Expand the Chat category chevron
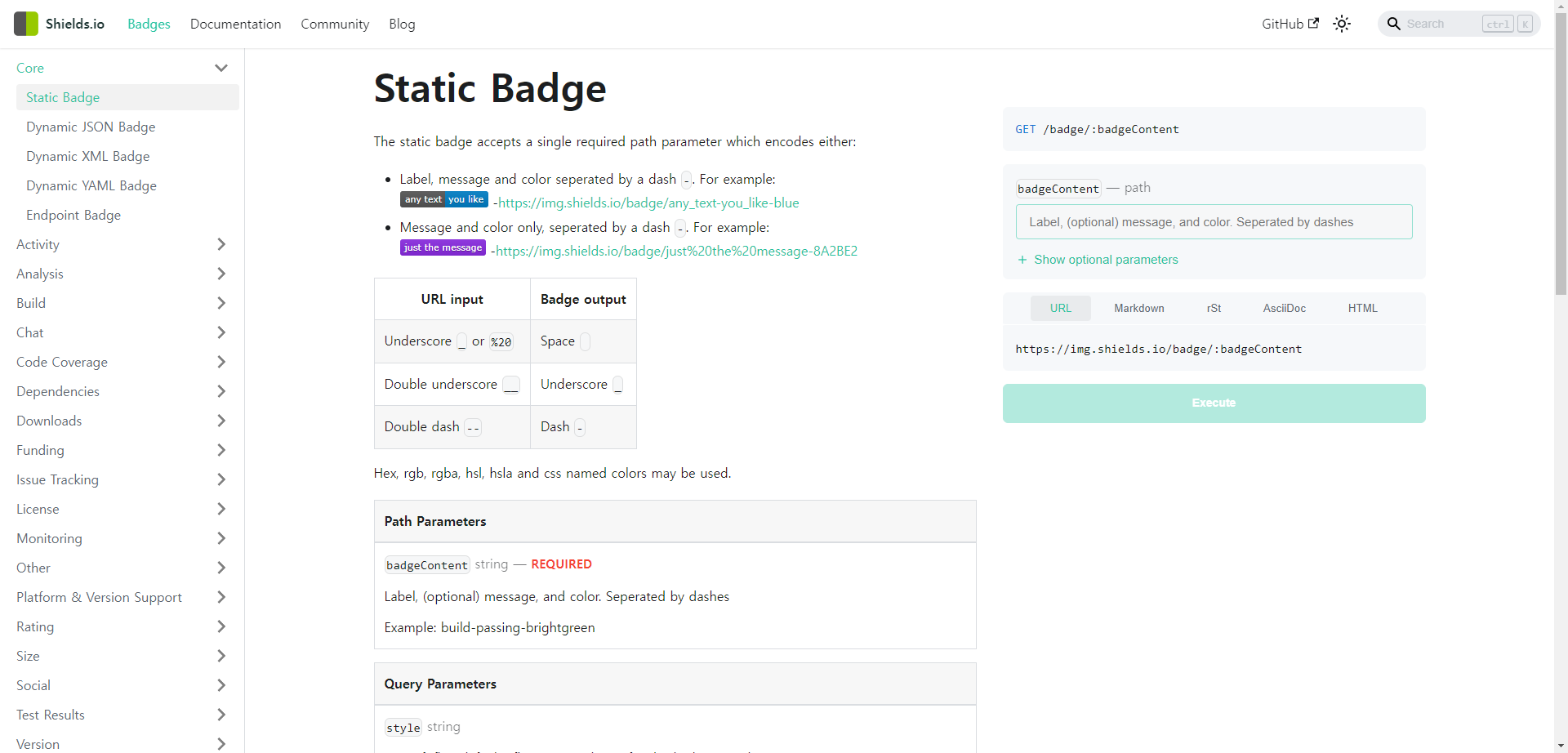Image resolution: width=1568 pixels, height=753 pixels. click(x=220, y=332)
